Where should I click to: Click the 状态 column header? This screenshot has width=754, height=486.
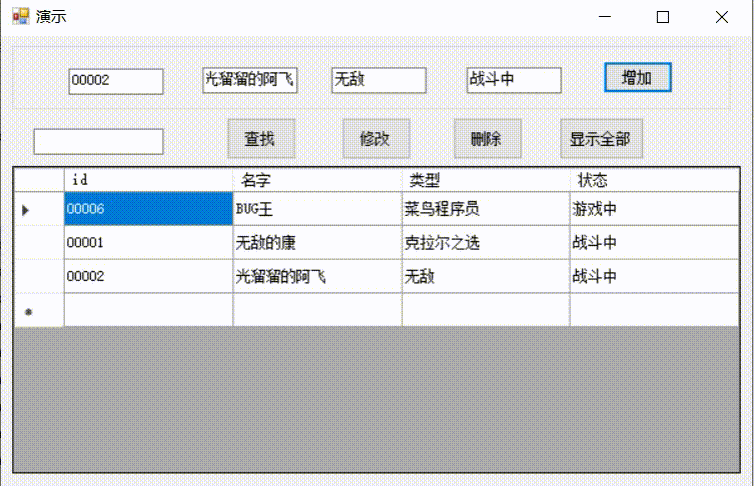pyautogui.click(x=654, y=180)
